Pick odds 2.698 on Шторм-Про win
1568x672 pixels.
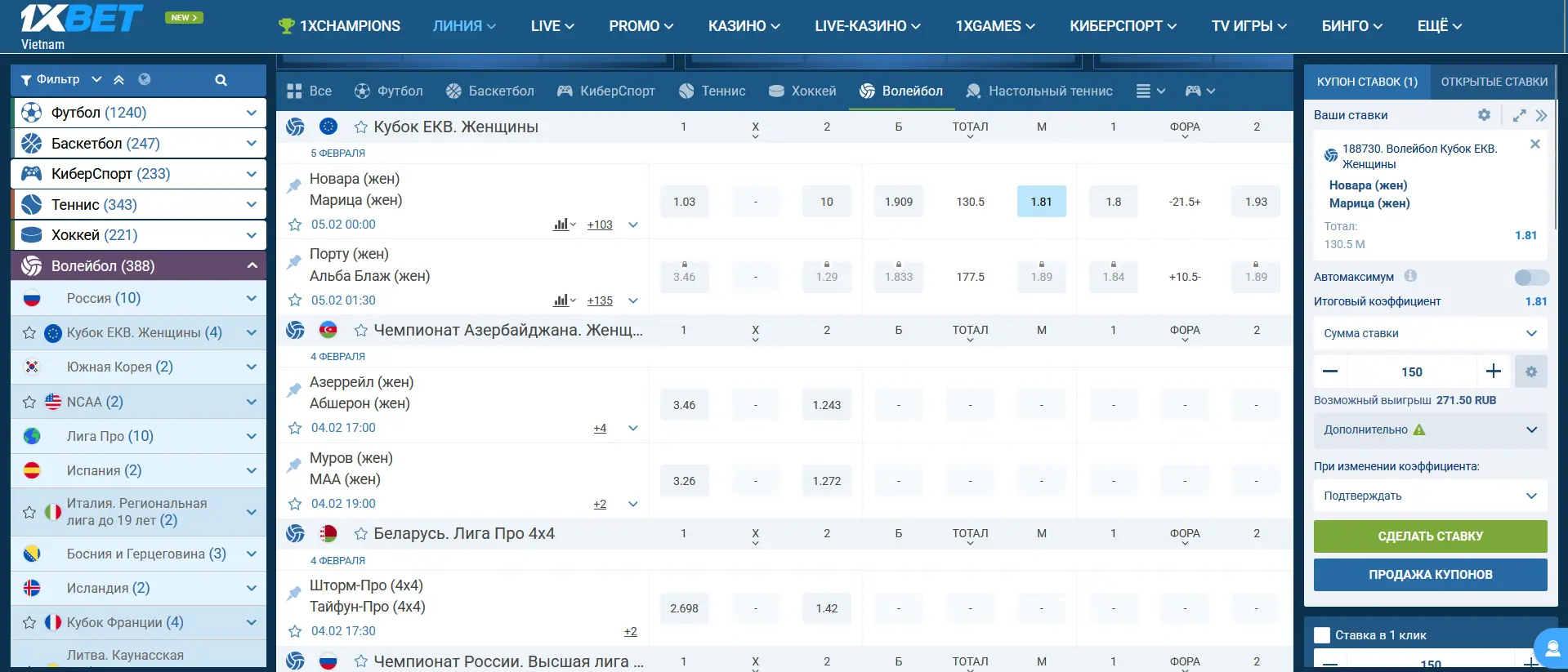click(684, 608)
